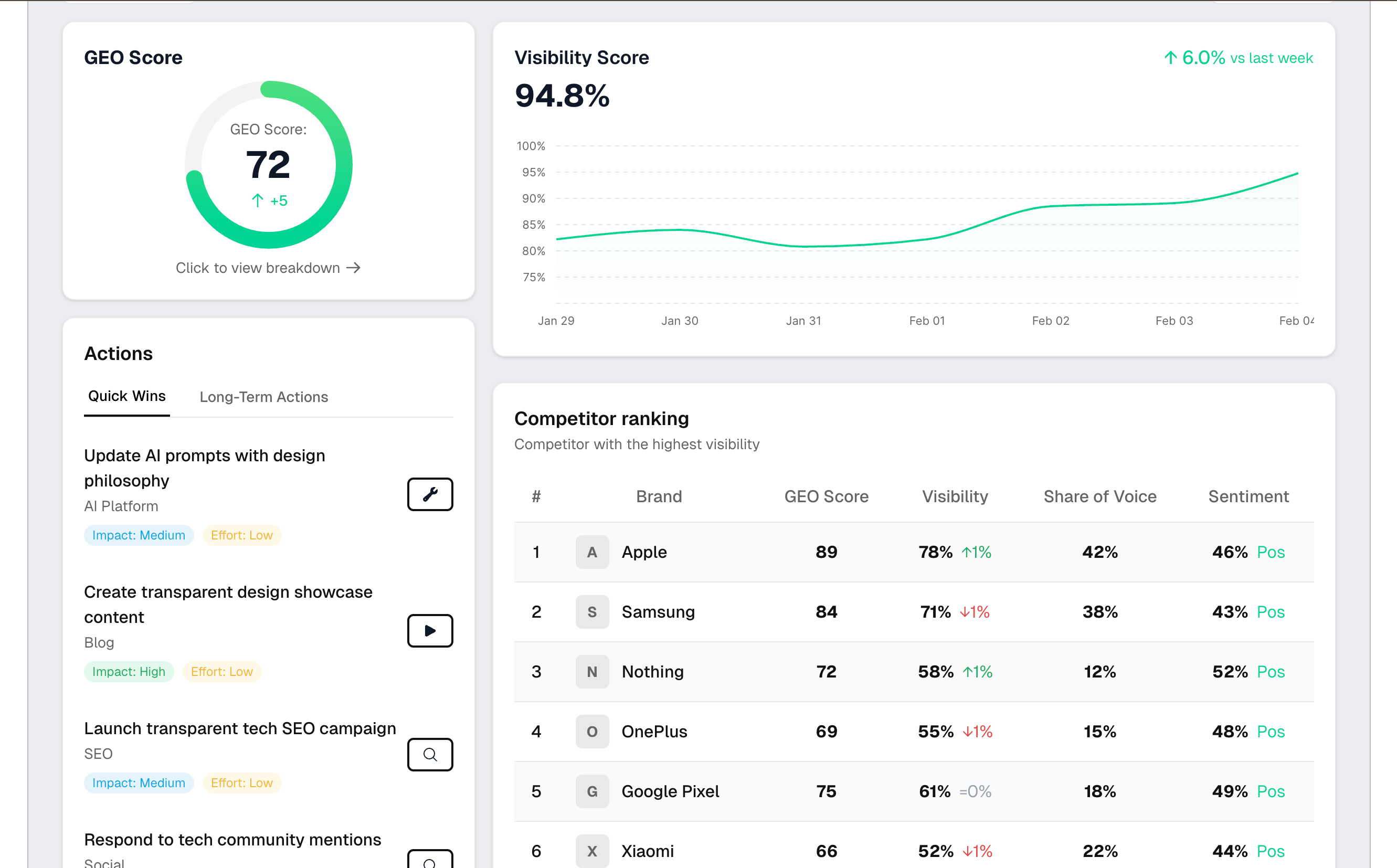
Task: Click the OnePlus brand letter avatar
Action: (592, 731)
